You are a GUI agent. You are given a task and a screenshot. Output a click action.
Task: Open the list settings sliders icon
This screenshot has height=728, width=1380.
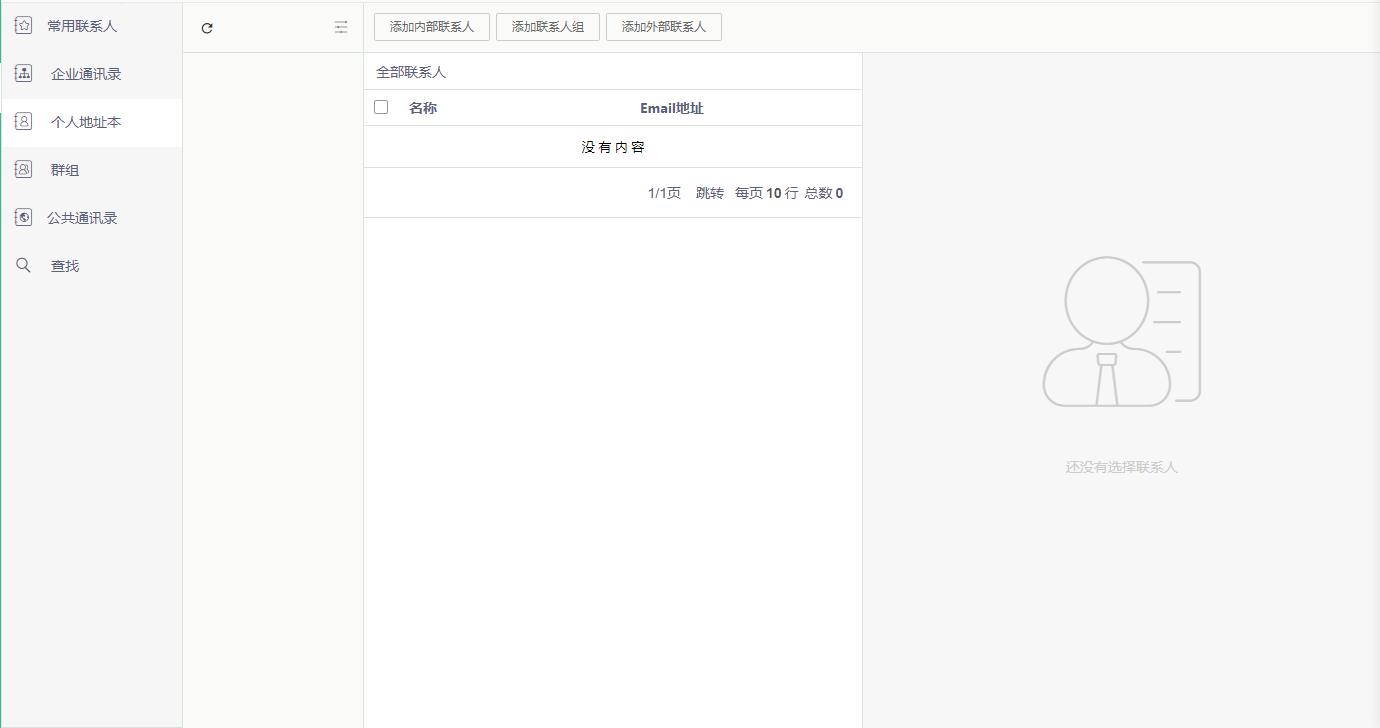coord(341,28)
